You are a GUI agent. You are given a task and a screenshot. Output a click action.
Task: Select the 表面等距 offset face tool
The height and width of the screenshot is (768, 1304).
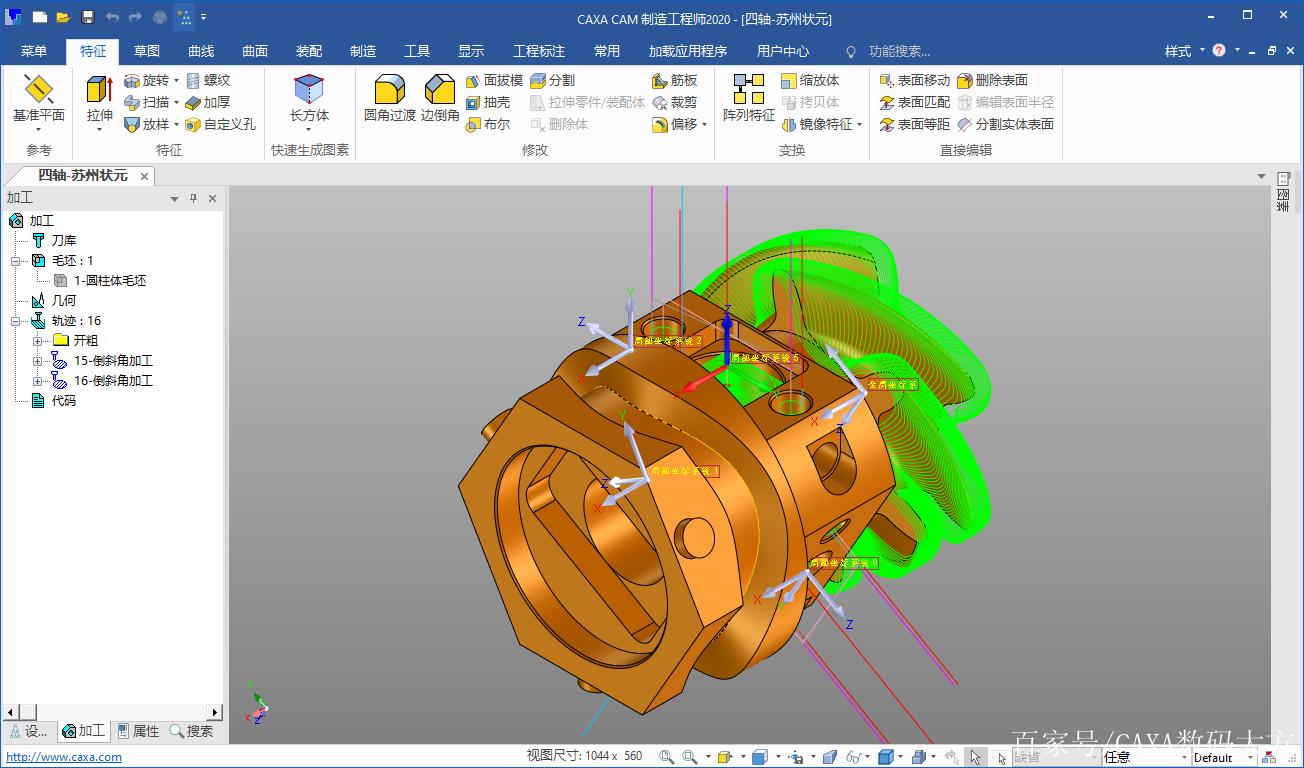[914, 124]
